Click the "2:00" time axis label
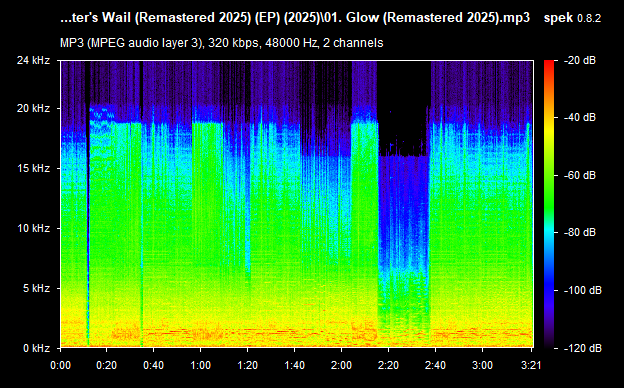 [341, 365]
